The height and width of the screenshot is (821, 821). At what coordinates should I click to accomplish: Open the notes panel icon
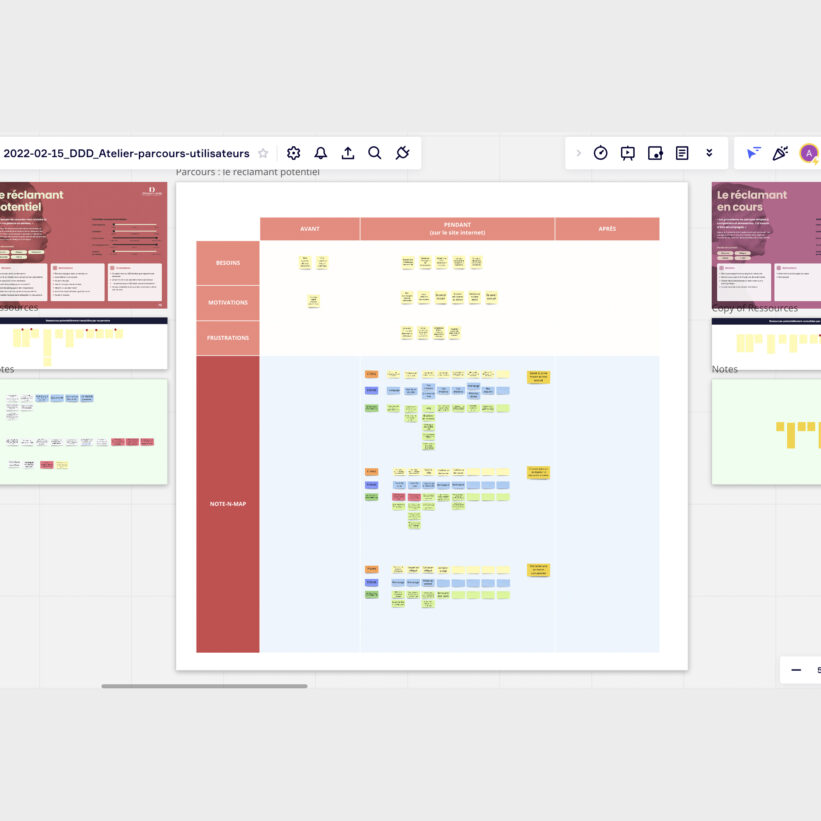[x=682, y=153]
